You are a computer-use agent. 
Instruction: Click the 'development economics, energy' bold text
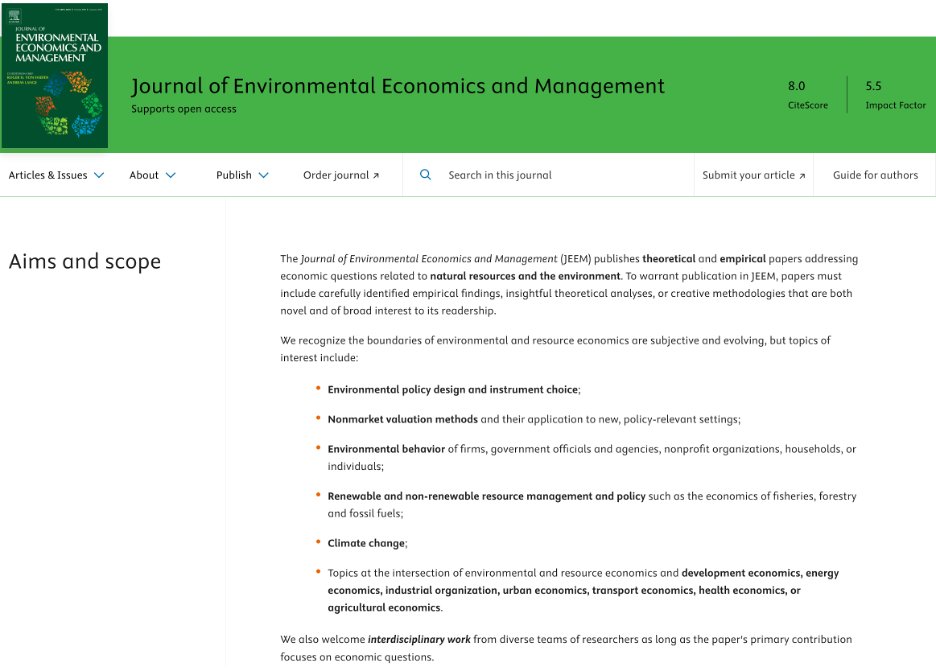[760, 573]
